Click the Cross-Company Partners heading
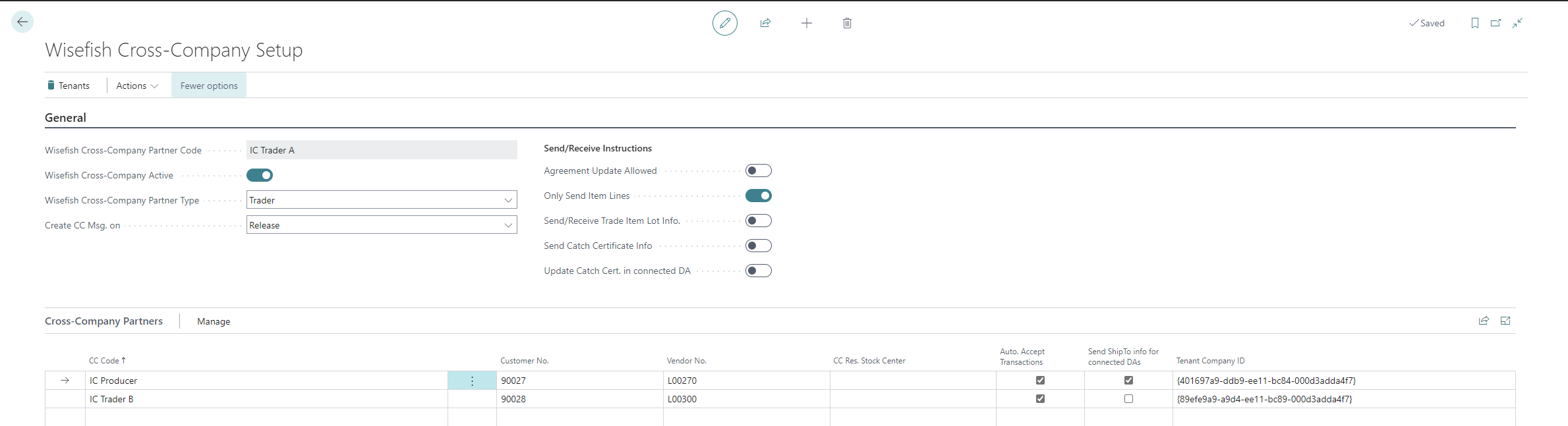This screenshot has height=426, width=1568. pyautogui.click(x=103, y=321)
